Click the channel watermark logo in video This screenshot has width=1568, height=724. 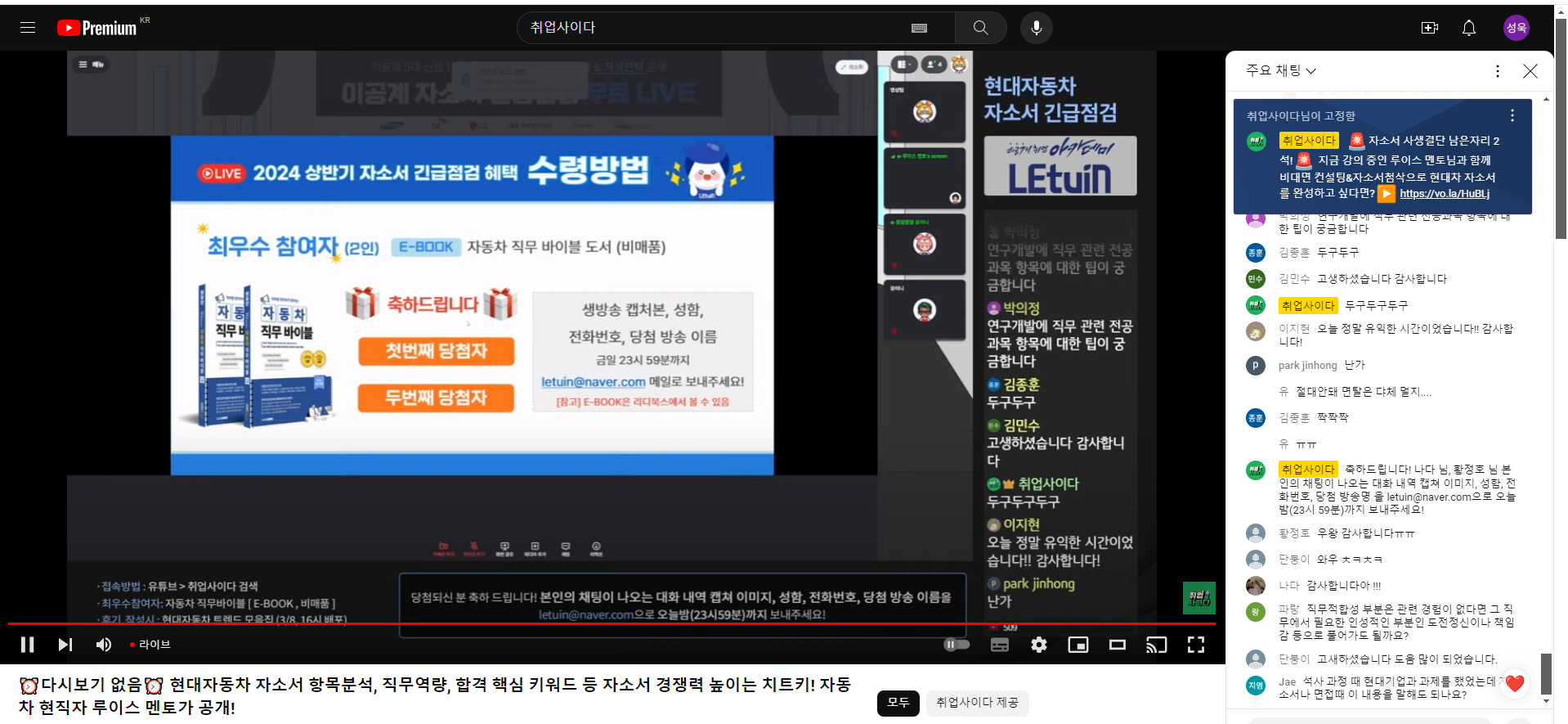(1199, 598)
